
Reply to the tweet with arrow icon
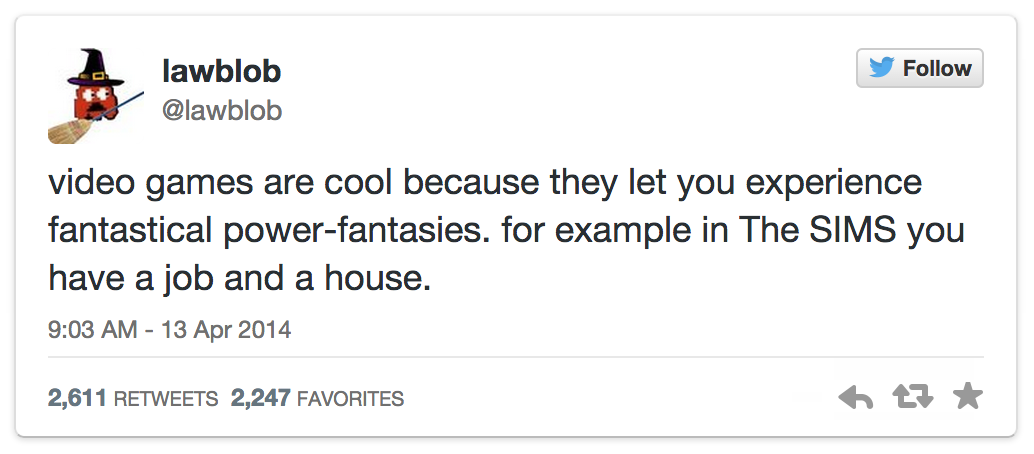pos(855,398)
